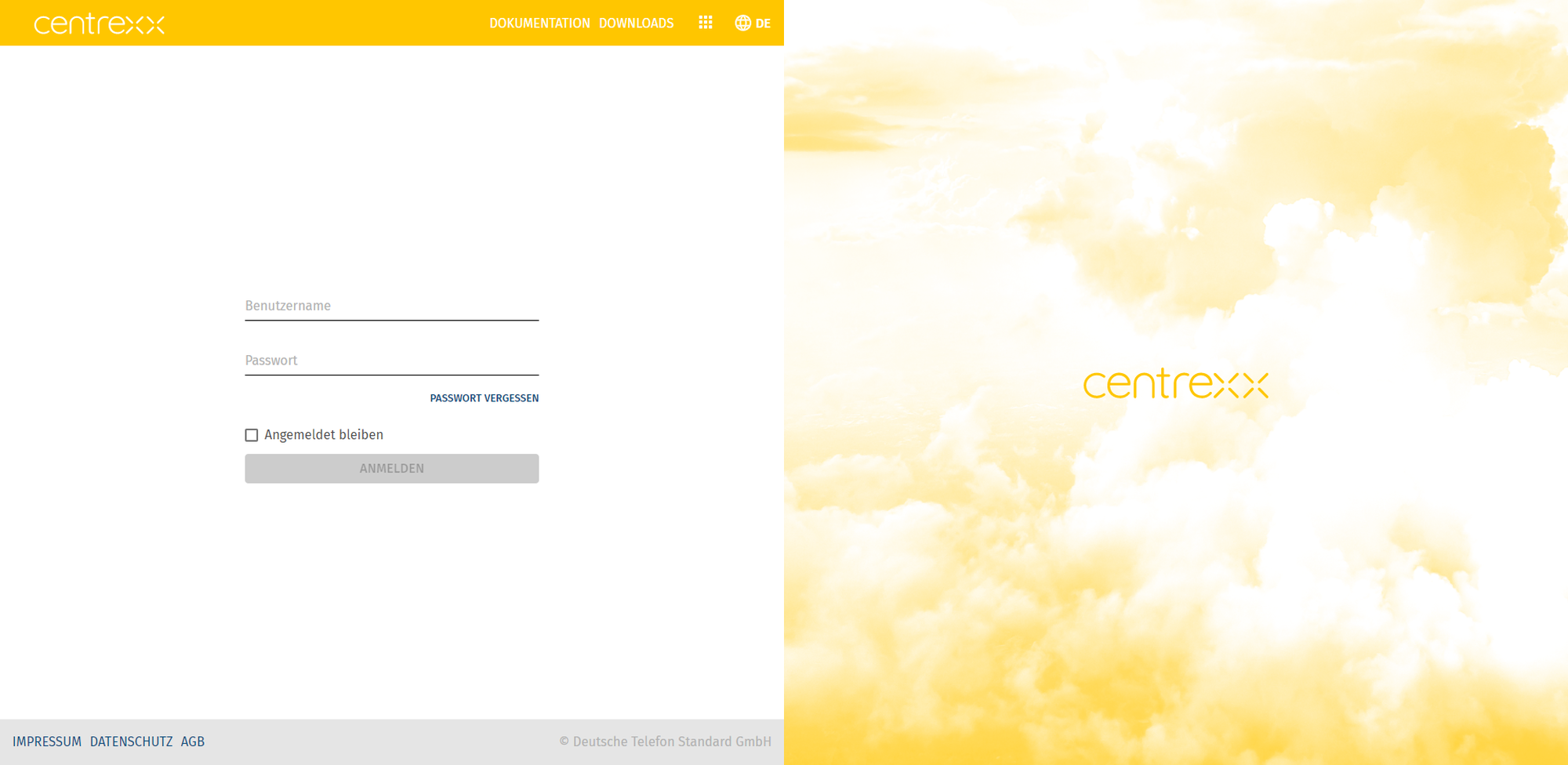Open the IMPRESSUM footer link
The width and height of the screenshot is (1568, 765).
click(x=47, y=741)
